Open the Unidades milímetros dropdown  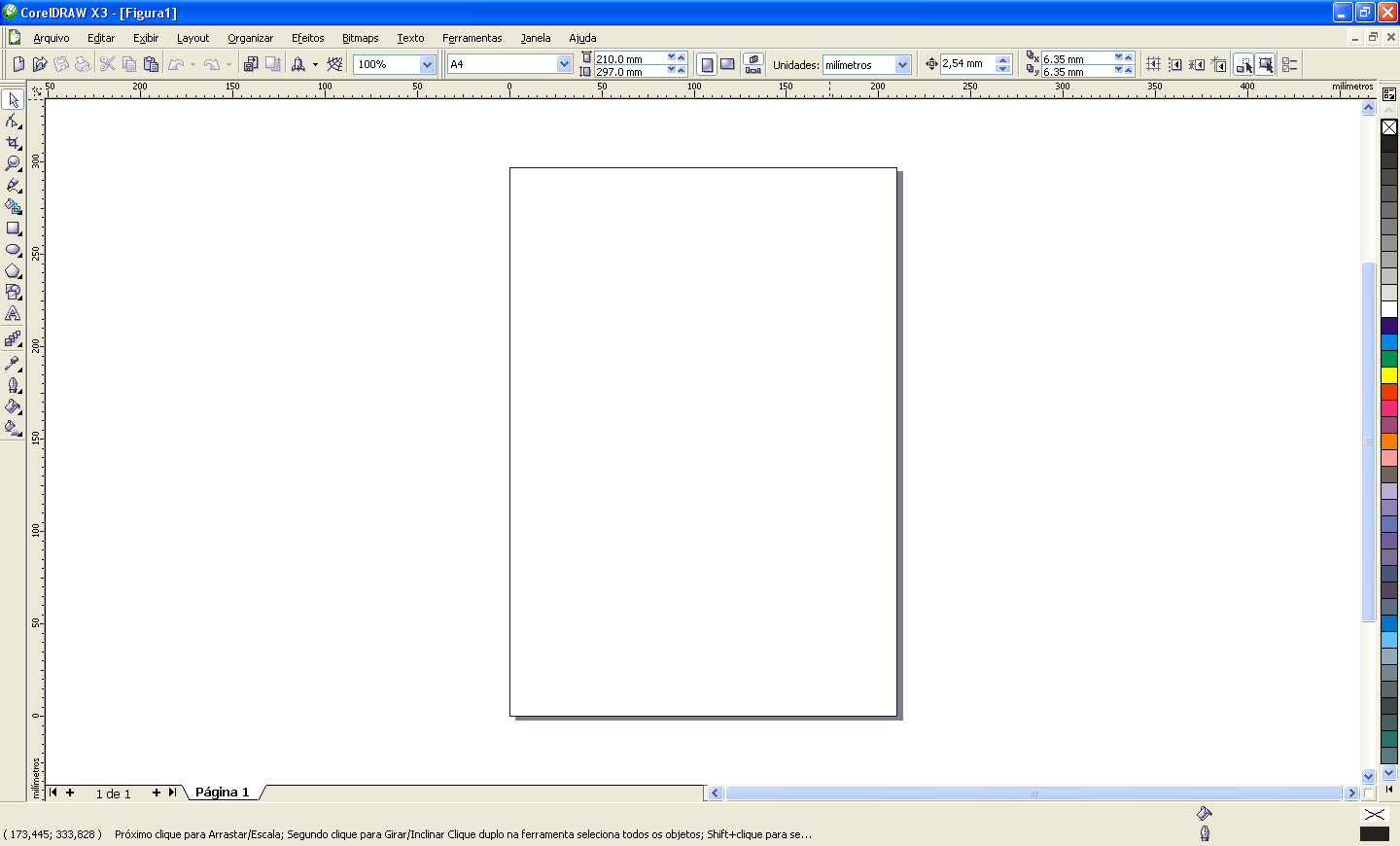(902, 65)
